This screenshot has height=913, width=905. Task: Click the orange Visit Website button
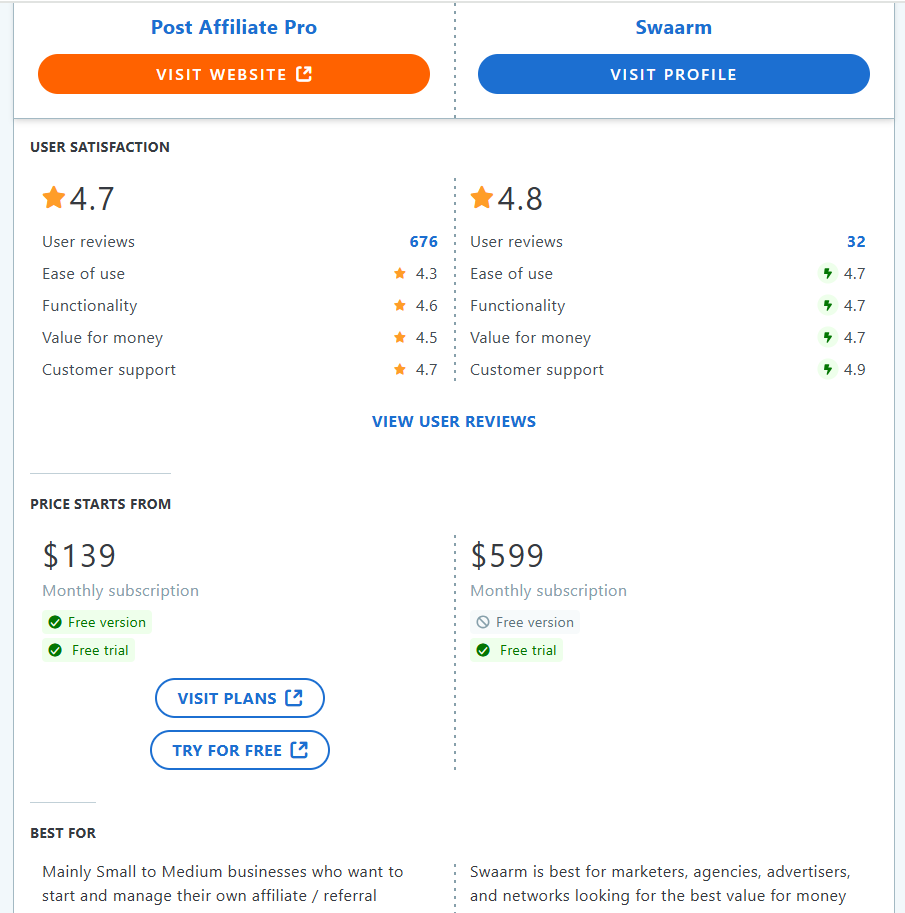(x=233, y=73)
